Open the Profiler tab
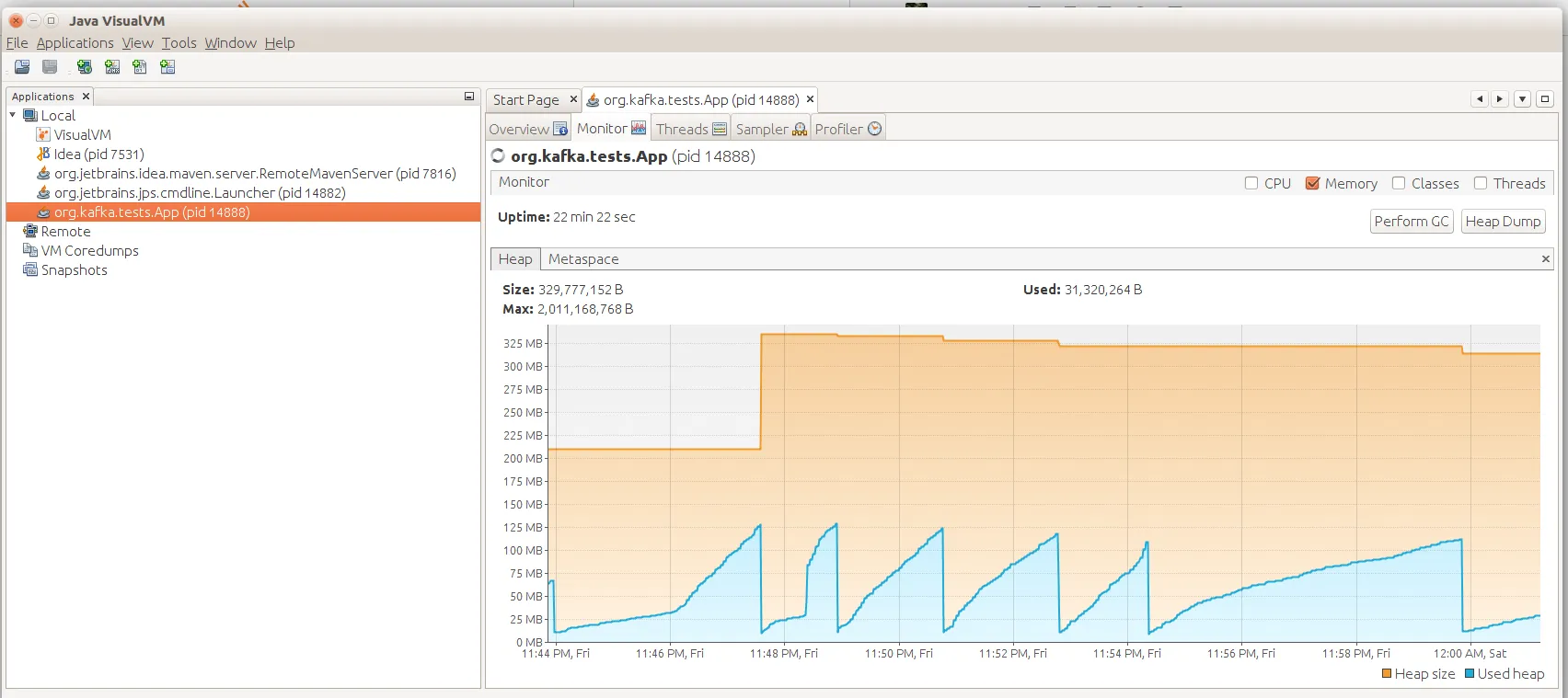Image resolution: width=1568 pixels, height=698 pixels. point(847,129)
